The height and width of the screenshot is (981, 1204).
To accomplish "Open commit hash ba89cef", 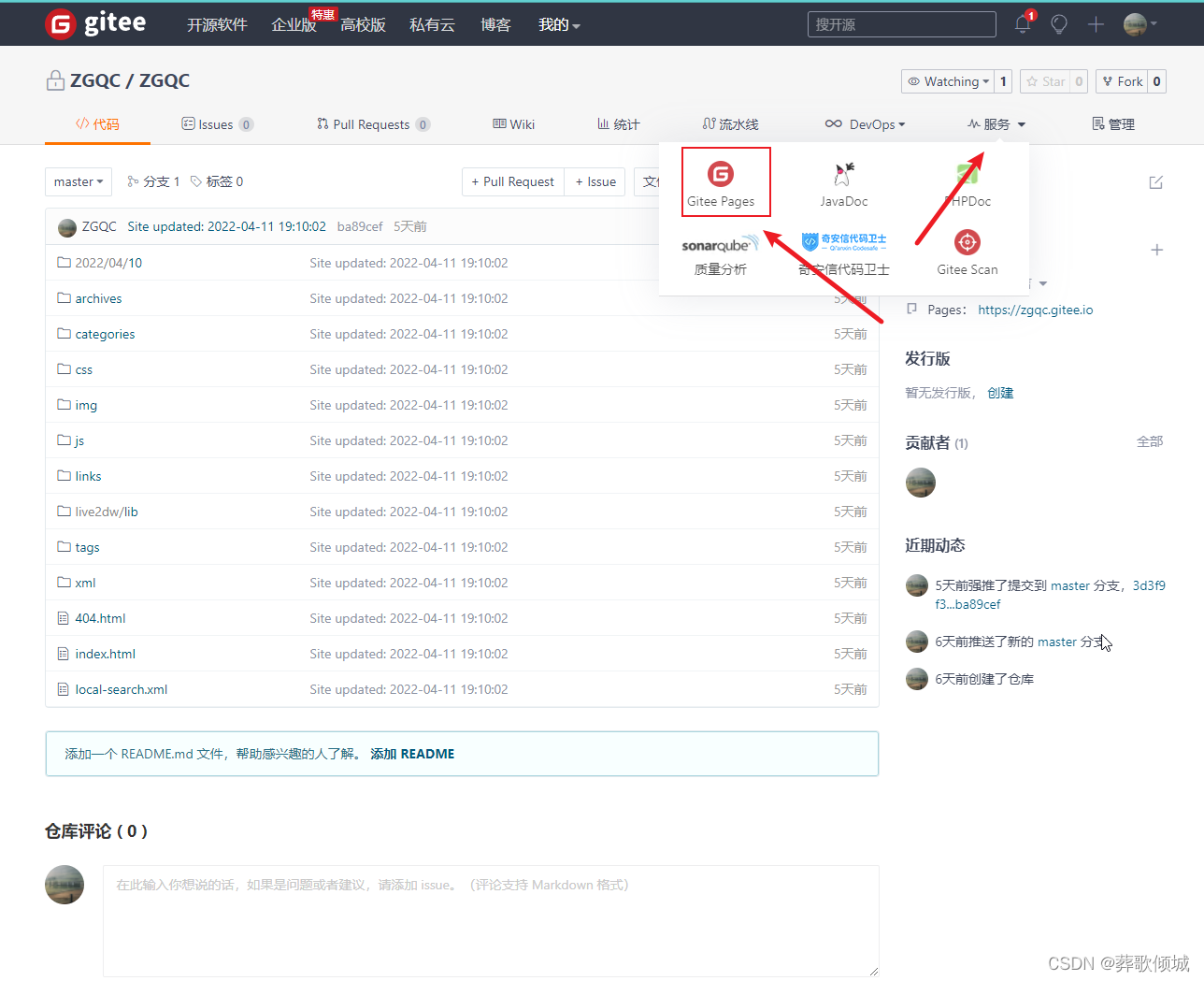I will (360, 226).
